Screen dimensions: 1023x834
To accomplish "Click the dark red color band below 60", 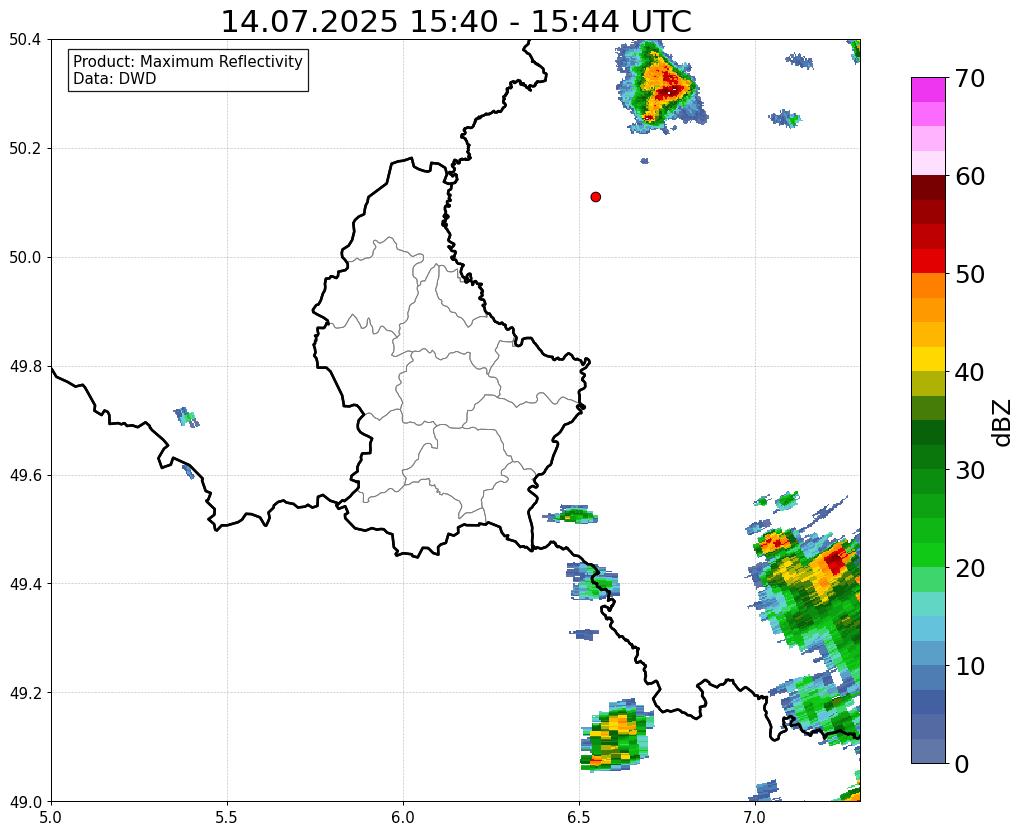I will point(928,188).
